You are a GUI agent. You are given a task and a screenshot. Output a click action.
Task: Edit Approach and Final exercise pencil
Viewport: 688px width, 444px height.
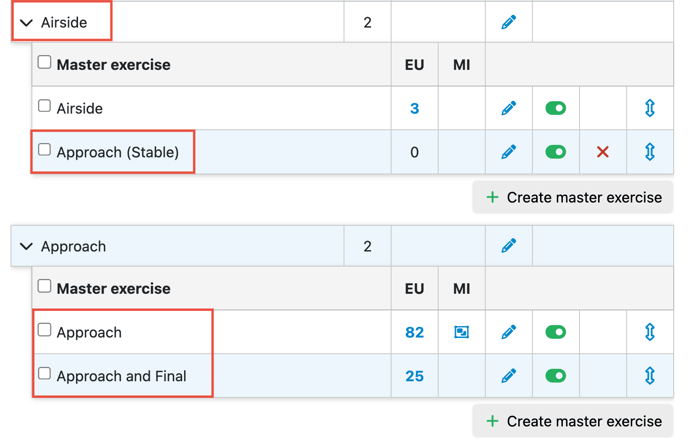[x=509, y=376]
